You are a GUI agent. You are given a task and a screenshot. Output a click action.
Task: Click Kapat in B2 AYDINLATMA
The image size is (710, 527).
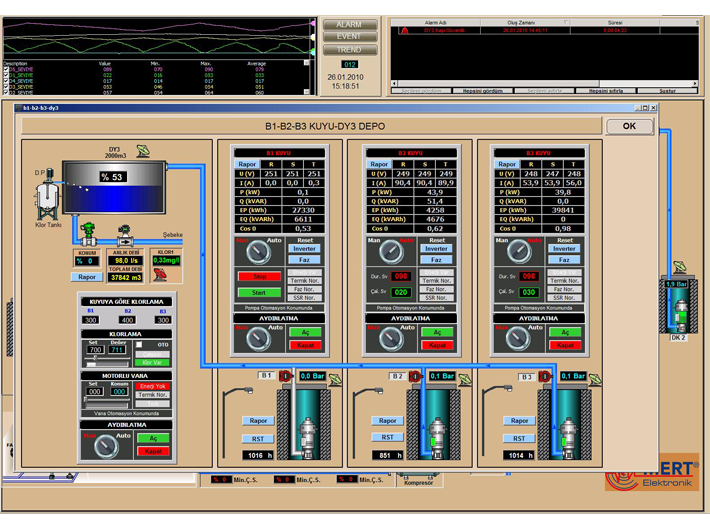click(437, 345)
